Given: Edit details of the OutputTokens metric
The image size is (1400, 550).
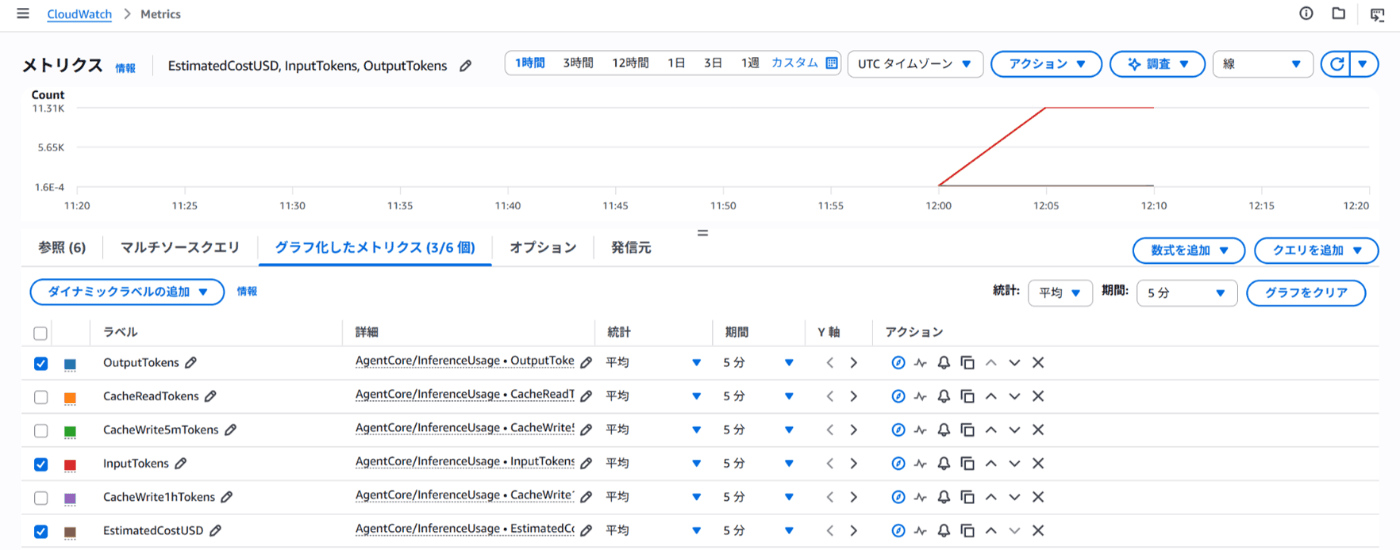Looking at the screenshot, I should tap(586, 363).
